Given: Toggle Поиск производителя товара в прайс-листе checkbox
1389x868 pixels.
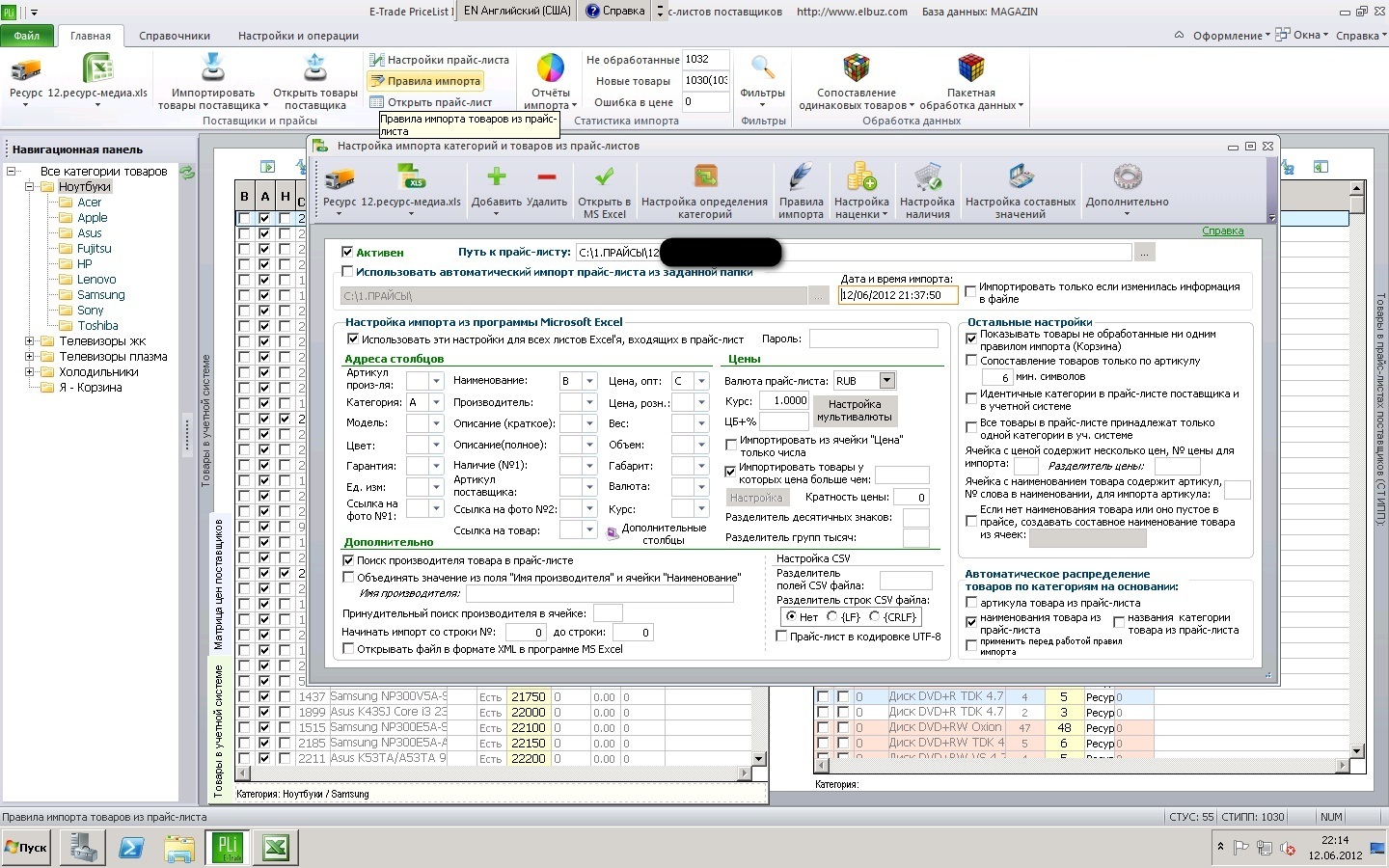Looking at the screenshot, I should pyautogui.click(x=348, y=560).
